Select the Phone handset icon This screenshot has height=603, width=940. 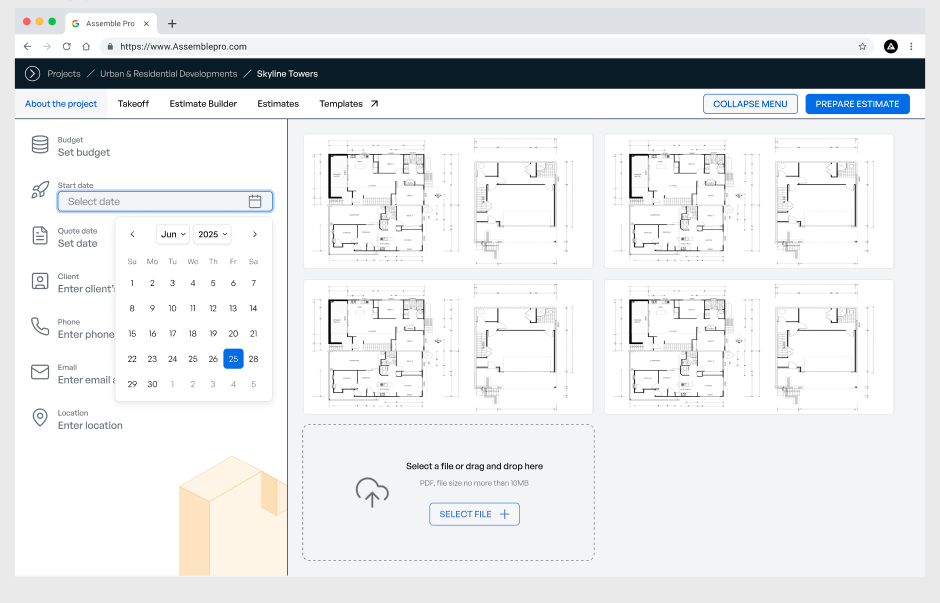(x=40, y=326)
